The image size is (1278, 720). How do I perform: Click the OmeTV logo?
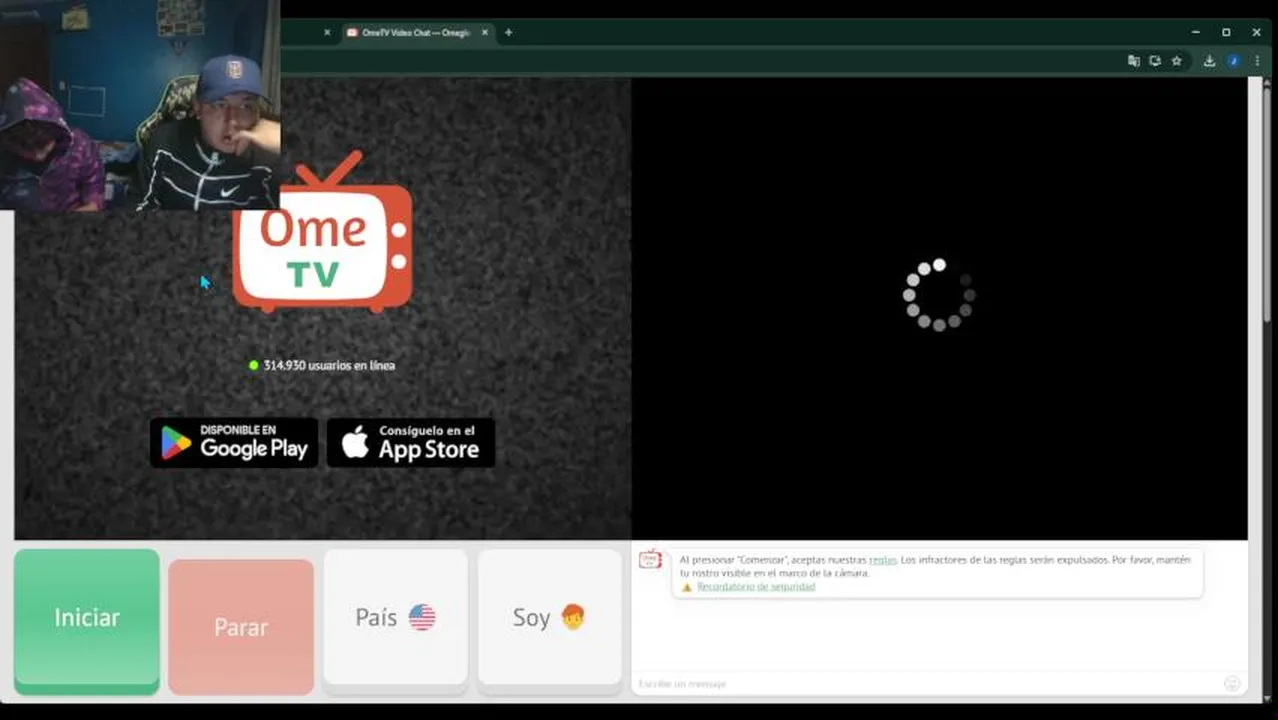322,232
